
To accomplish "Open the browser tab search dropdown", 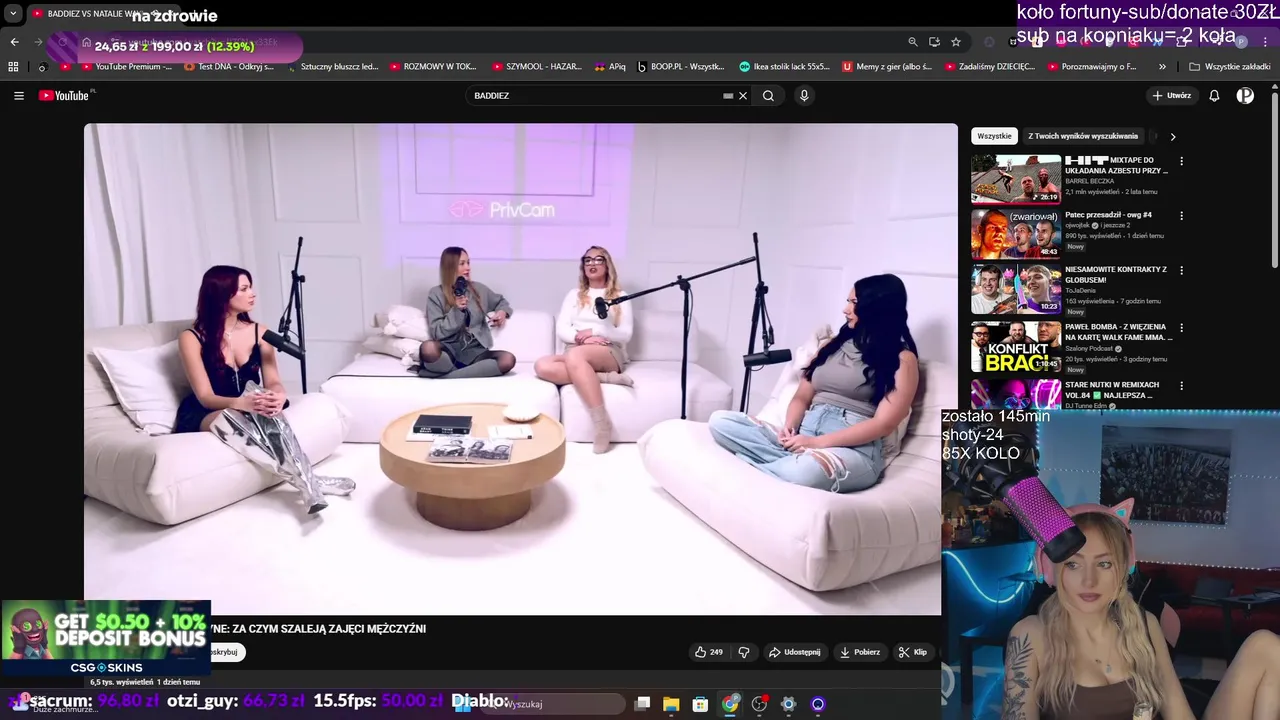I will point(13,14).
